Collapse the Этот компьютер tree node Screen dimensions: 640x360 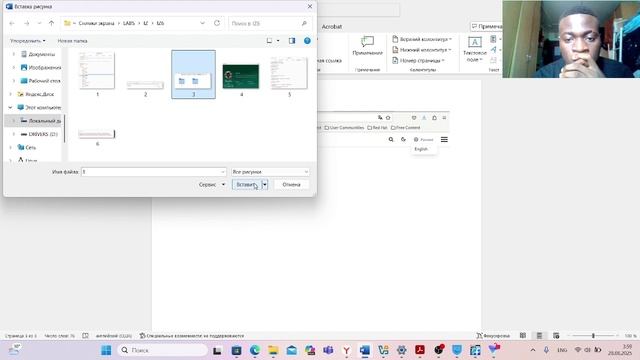click(x=10, y=107)
